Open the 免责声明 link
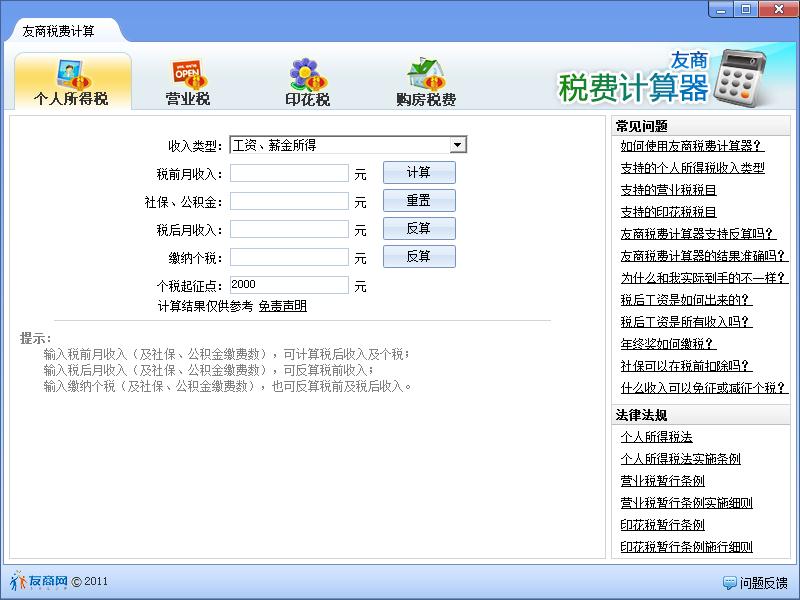 coord(283,305)
